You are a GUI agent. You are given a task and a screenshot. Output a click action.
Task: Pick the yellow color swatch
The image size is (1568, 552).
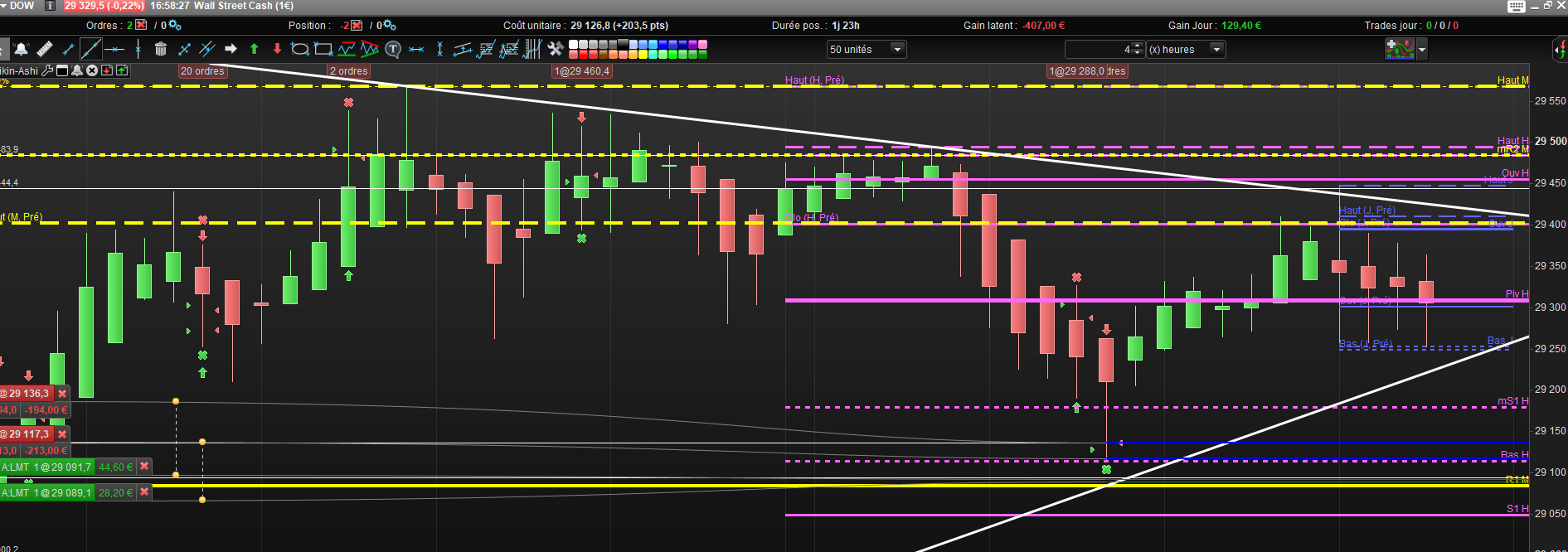[x=643, y=55]
